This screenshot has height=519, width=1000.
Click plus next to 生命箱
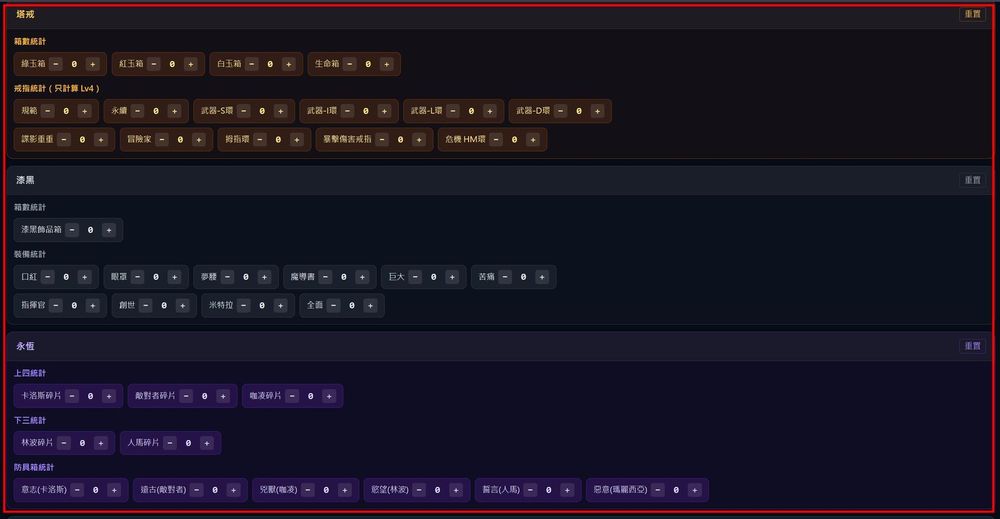coord(386,64)
